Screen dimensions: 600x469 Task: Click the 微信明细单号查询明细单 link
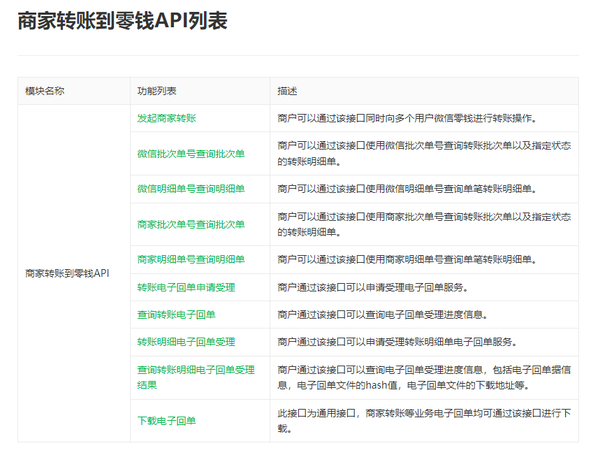click(x=191, y=189)
